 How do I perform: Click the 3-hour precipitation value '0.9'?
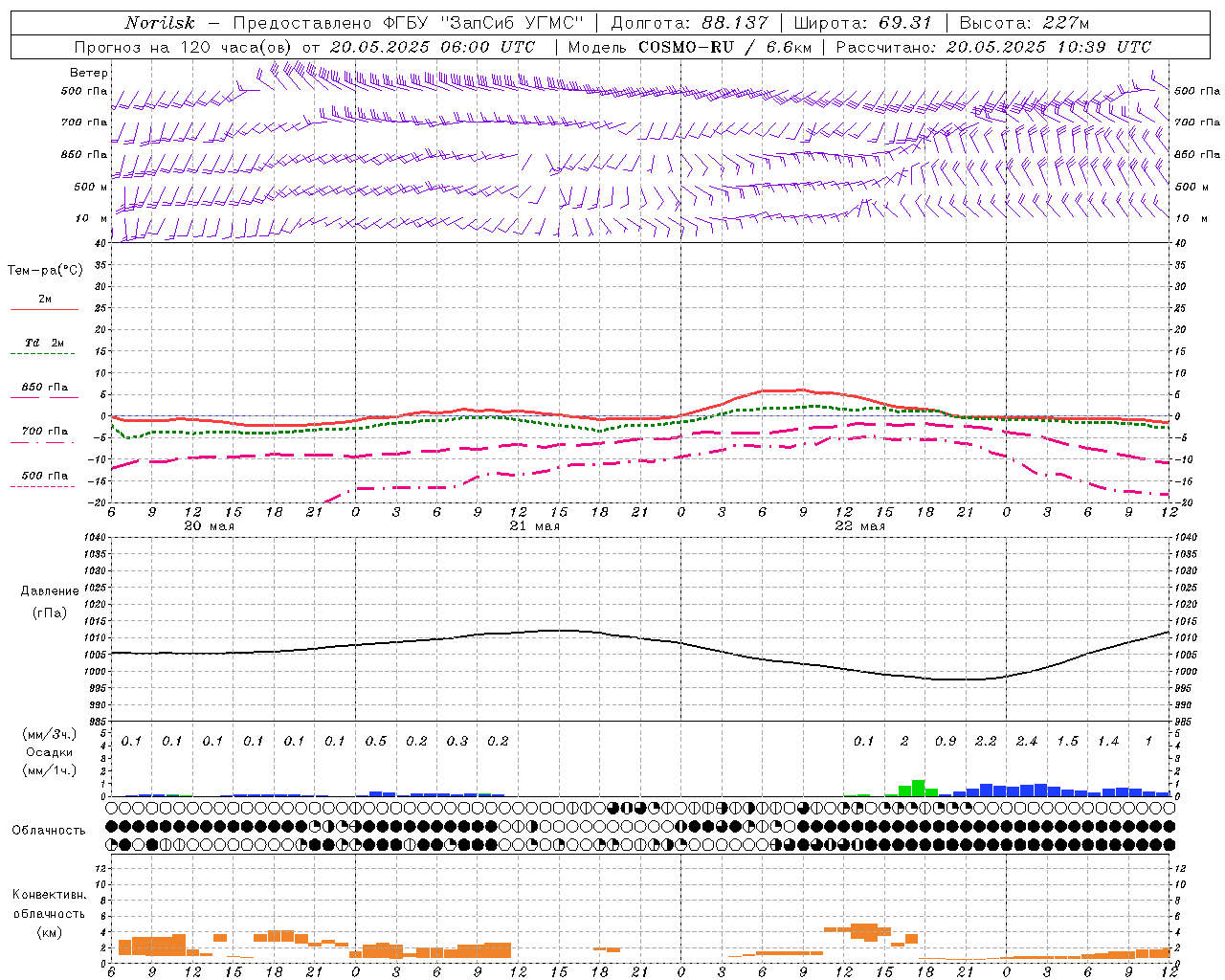coord(946,742)
